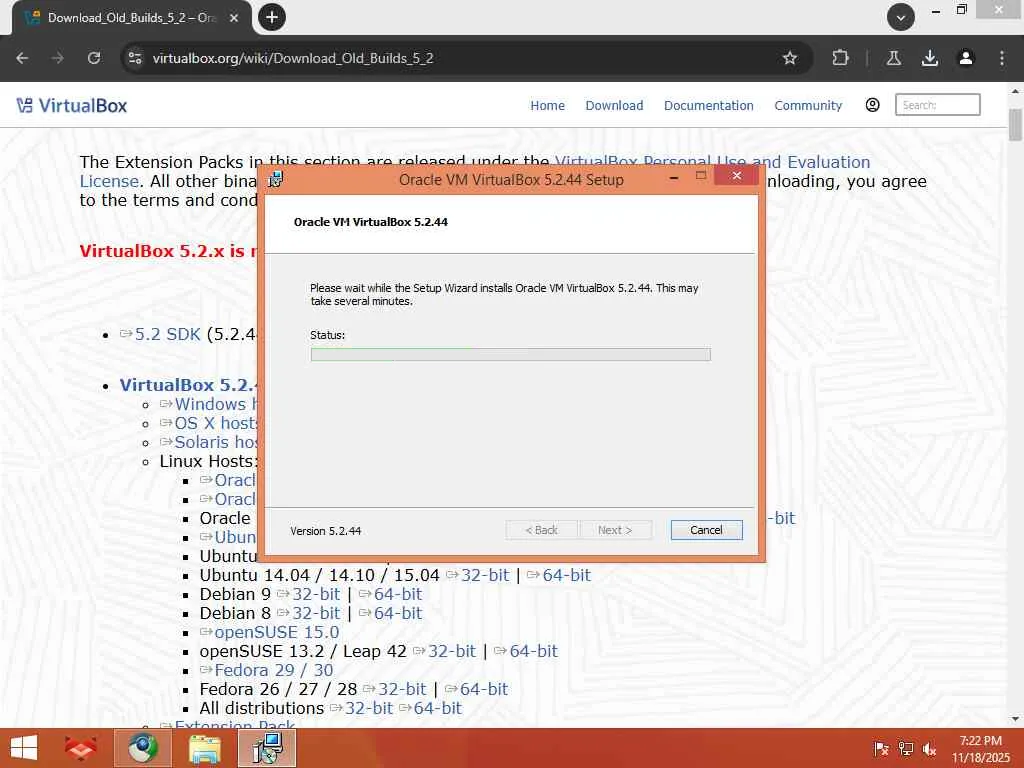The image size is (1024, 768).
Task: Click the installer icon in Setup title bar
Action: (x=276, y=180)
